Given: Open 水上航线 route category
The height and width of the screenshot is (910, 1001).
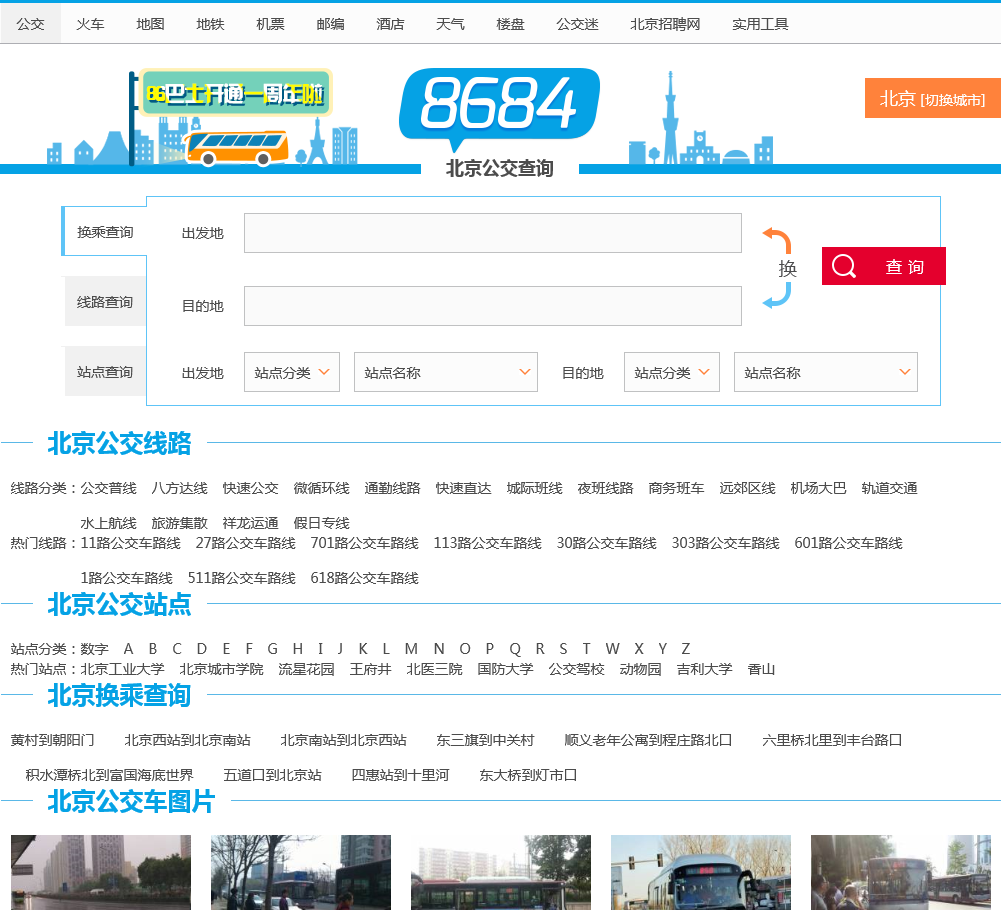Looking at the screenshot, I should 109,524.
